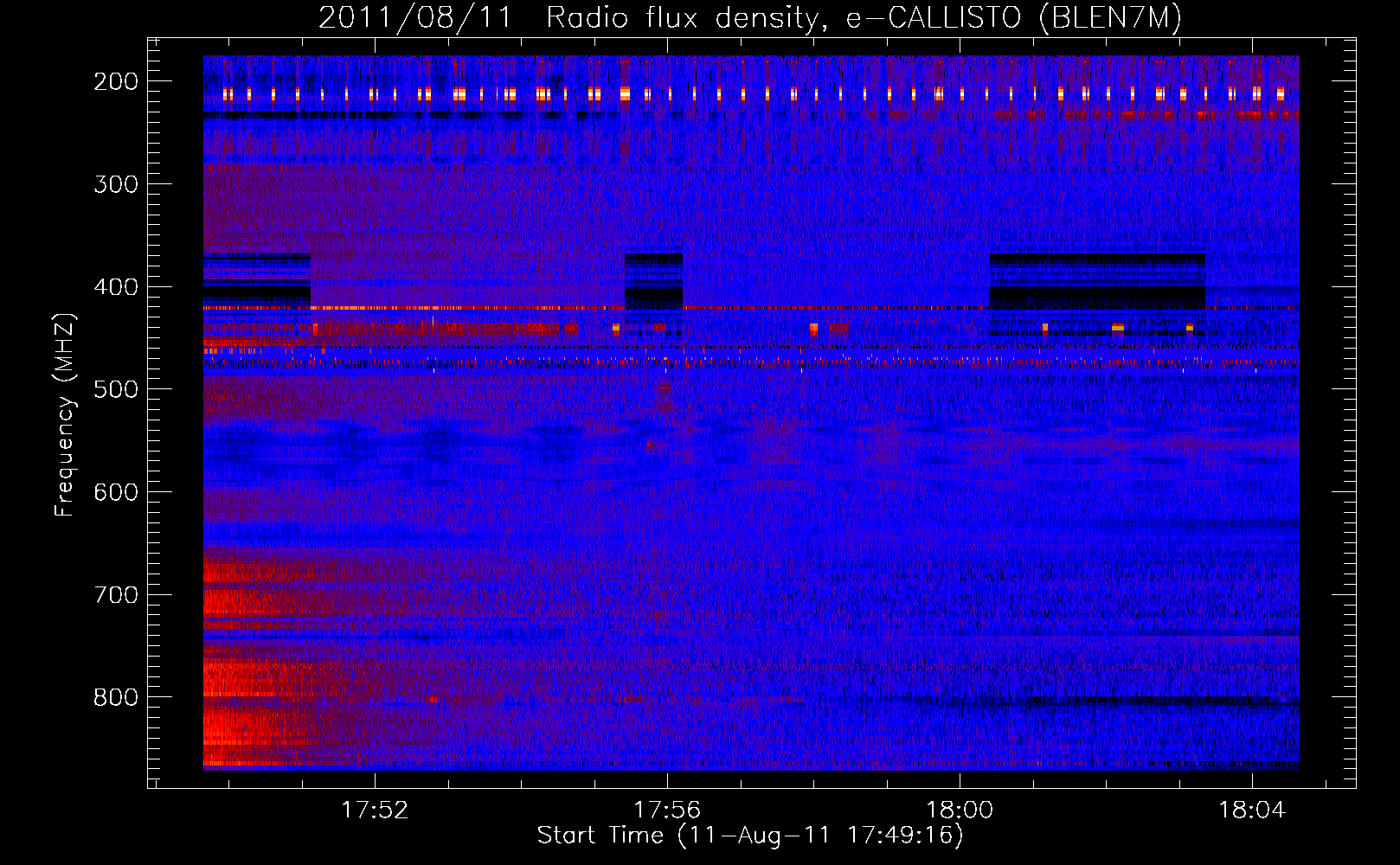The image size is (1400, 865).
Task: Click the 17:56 time tick label
Action: point(667,810)
